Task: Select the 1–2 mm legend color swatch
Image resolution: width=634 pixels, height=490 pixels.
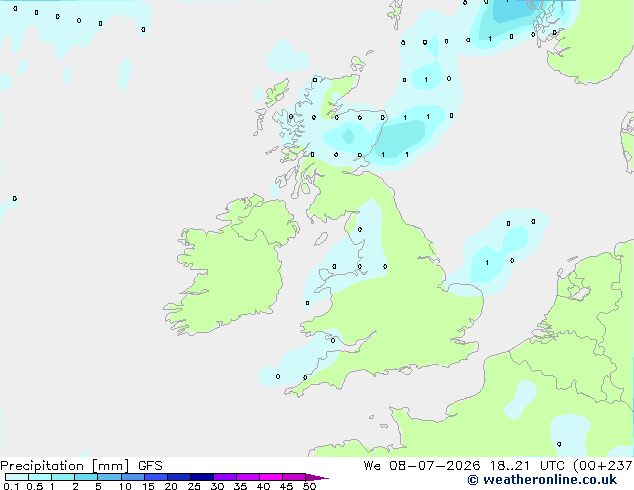Action: 63,477
